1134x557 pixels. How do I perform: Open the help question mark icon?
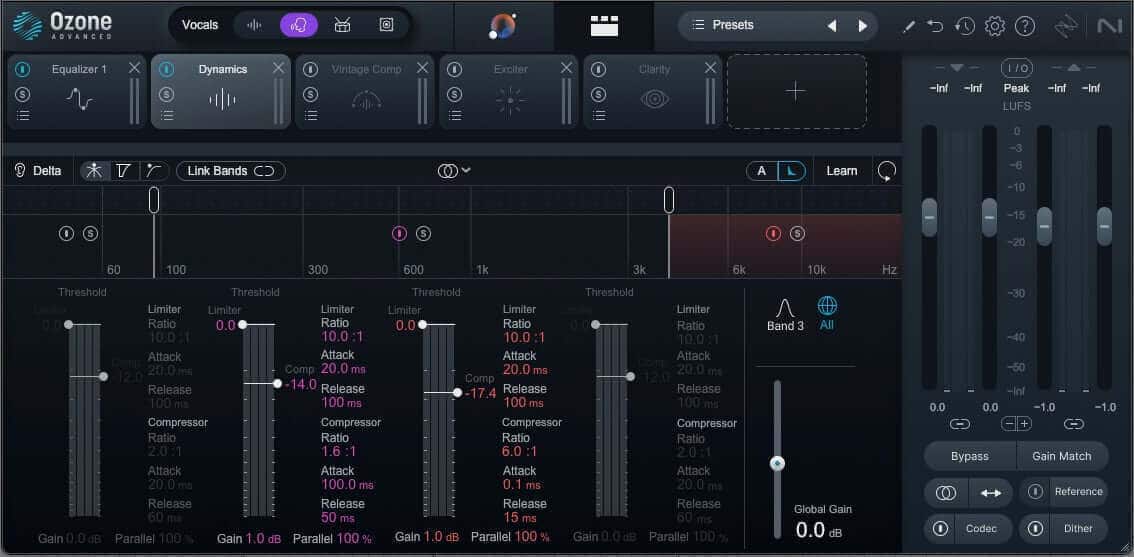(1025, 27)
